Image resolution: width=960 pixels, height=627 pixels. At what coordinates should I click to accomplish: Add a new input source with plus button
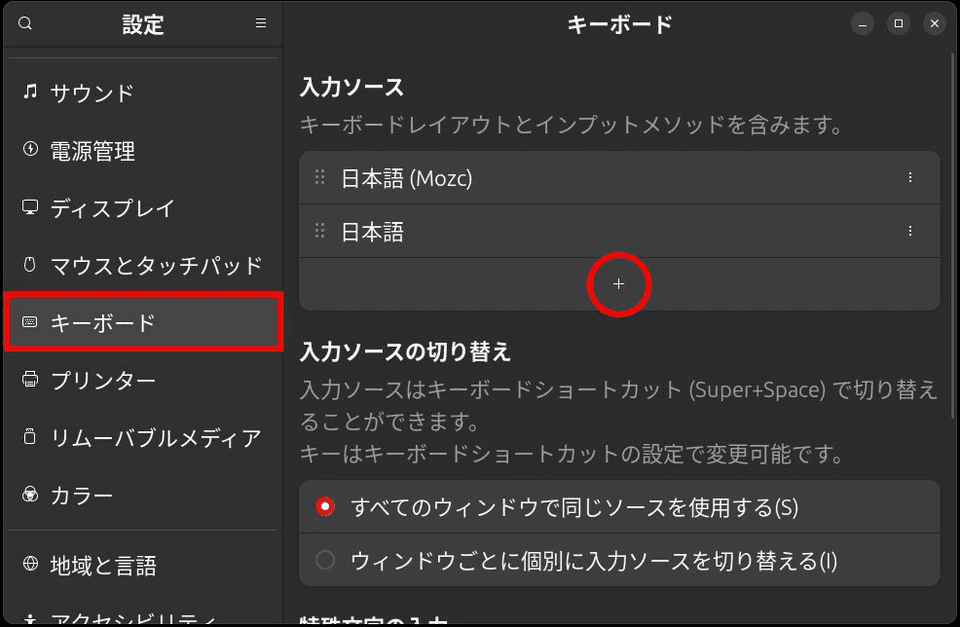619,284
